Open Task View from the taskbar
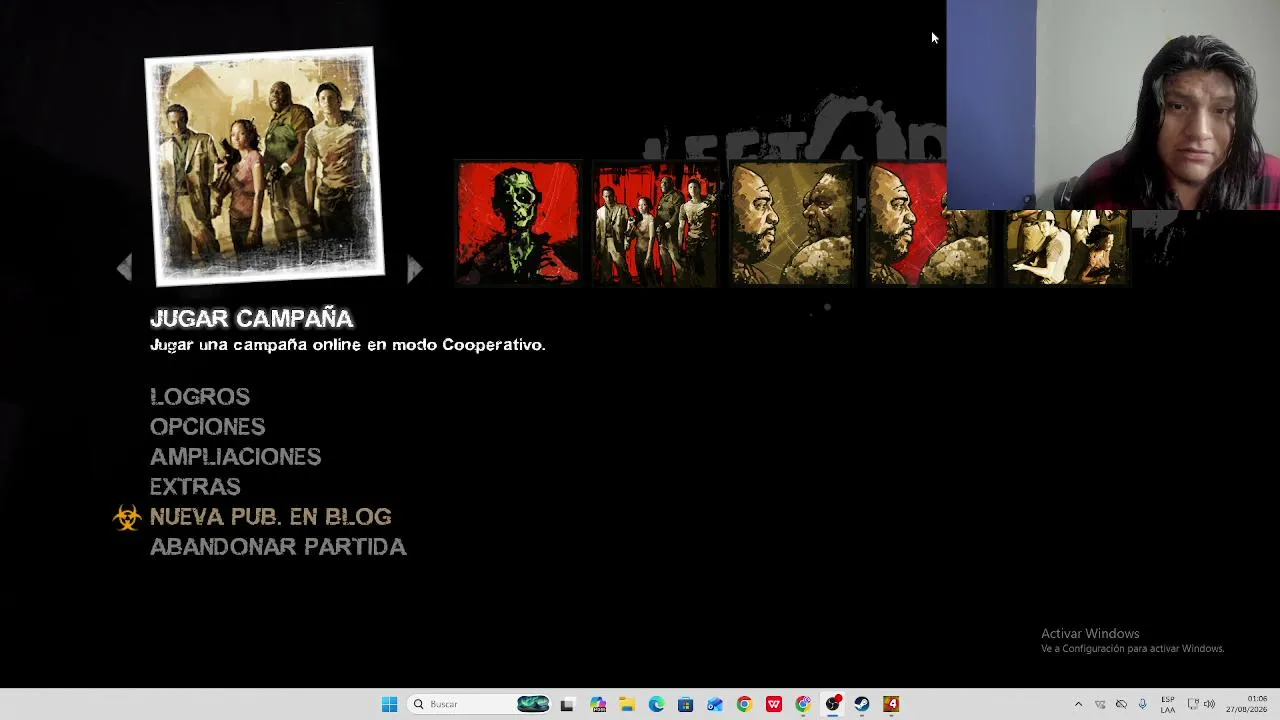 pyautogui.click(x=567, y=704)
